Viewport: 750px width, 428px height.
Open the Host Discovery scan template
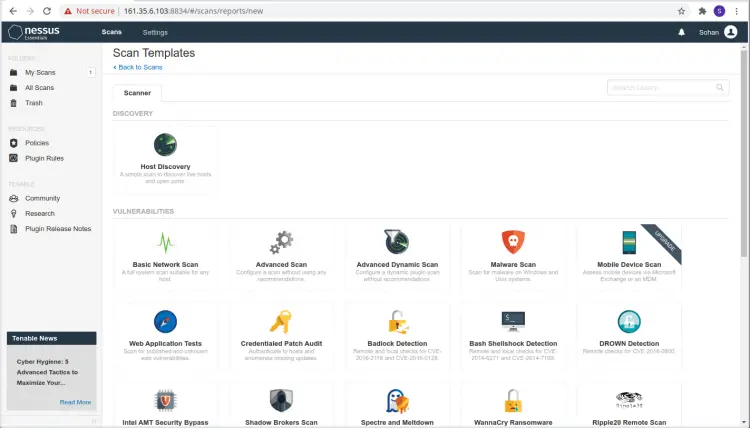[165, 145]
